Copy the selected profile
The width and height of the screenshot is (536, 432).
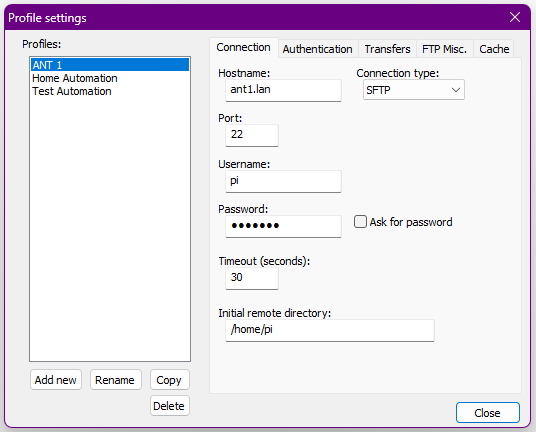point(170,380)
